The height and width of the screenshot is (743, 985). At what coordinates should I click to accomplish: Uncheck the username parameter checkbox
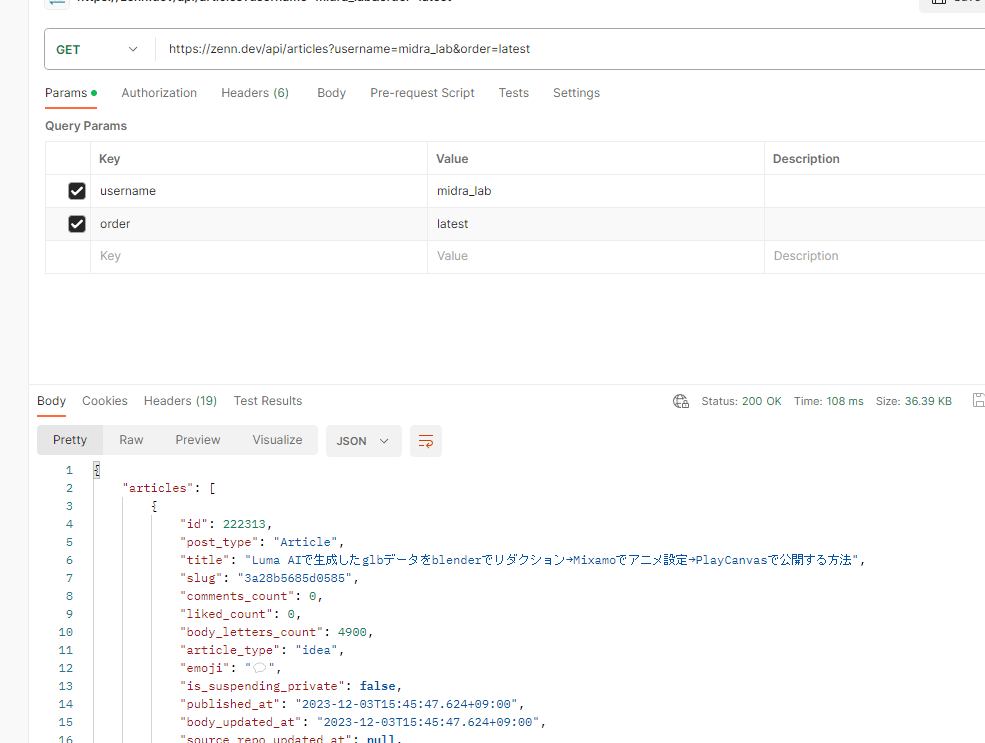coord(77,191)
